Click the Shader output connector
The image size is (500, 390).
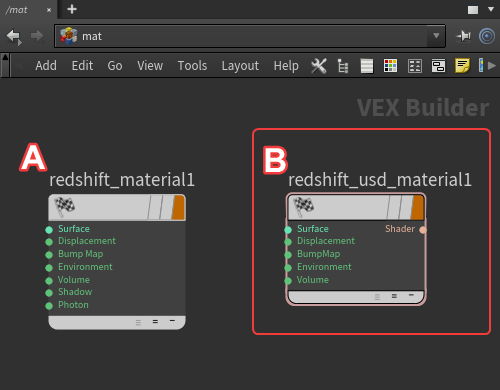click(x=423, y=230)
